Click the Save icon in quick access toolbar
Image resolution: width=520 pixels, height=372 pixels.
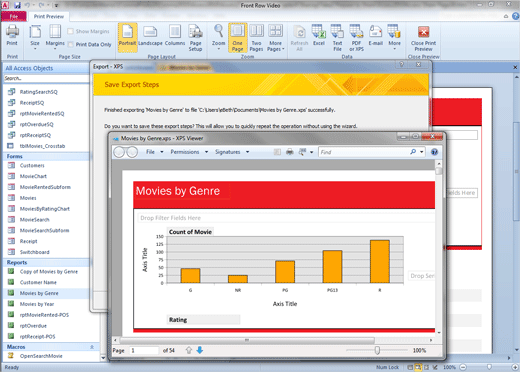click(x=17, y=5)
